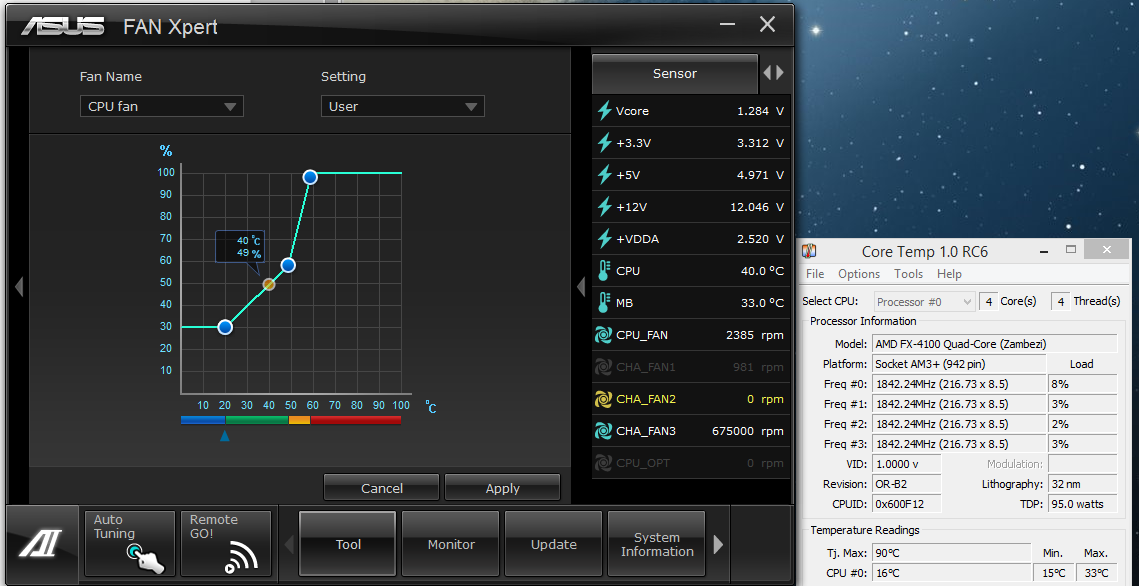Image resolution: width=1139 pixels, height=586 pixels.
Task: Click the CHA_FAN3 675000 rpm reading
Action: point(747,431)
